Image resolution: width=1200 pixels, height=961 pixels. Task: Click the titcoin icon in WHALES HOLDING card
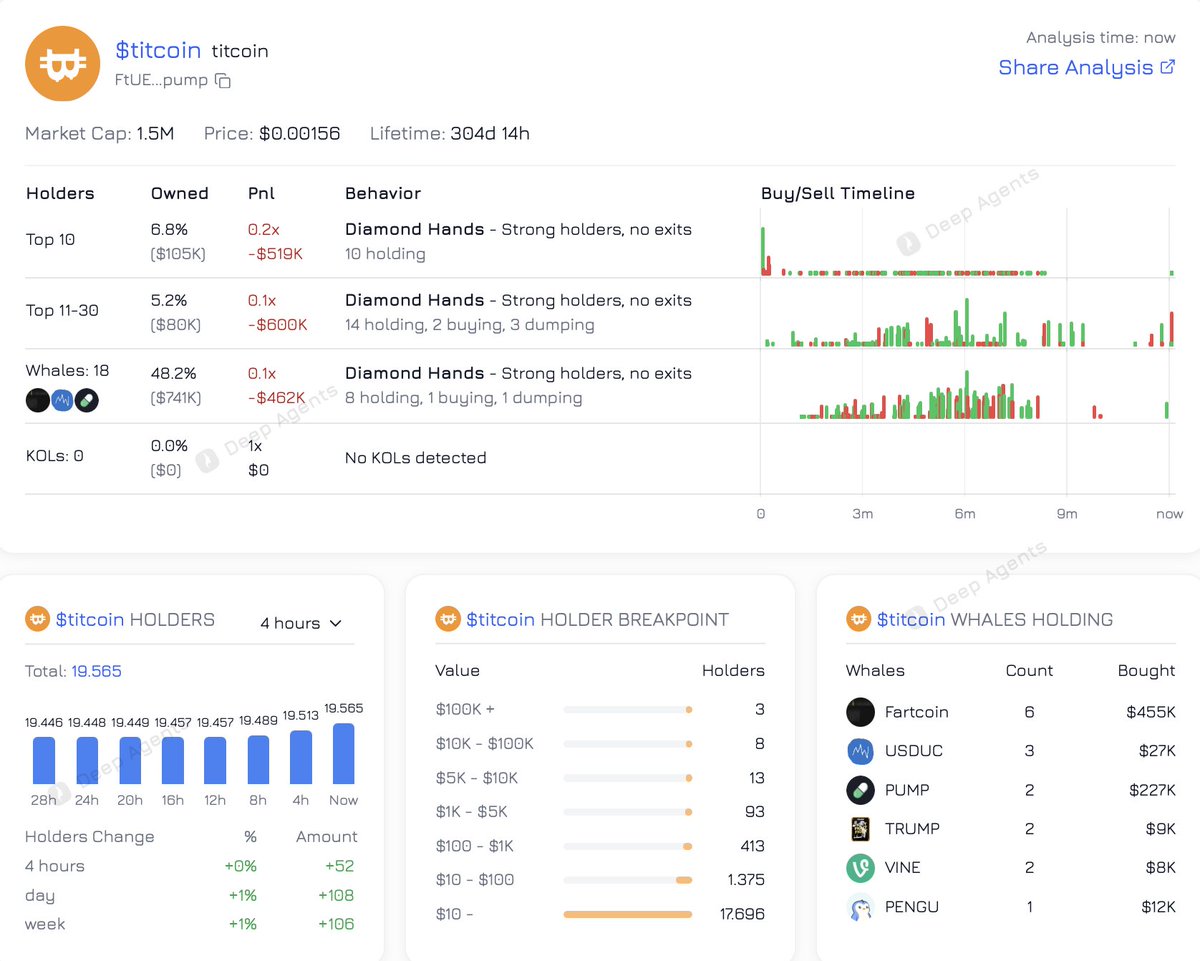coord(859,619)
